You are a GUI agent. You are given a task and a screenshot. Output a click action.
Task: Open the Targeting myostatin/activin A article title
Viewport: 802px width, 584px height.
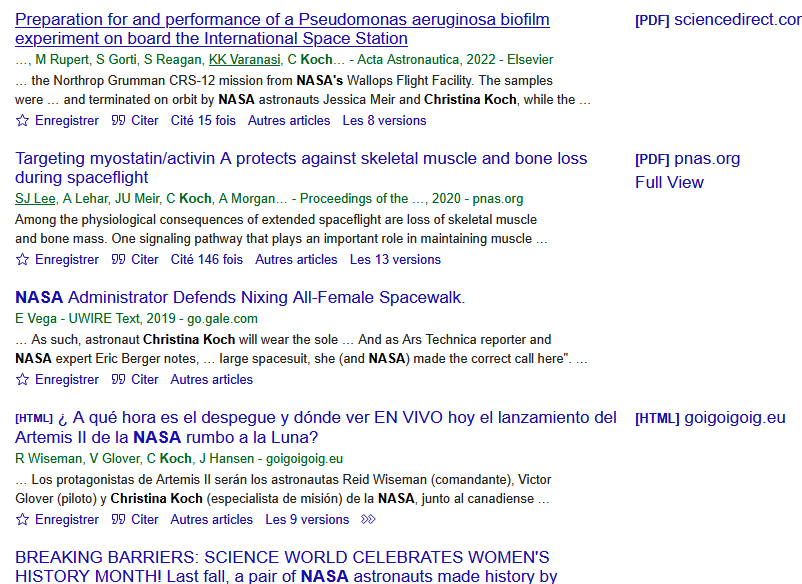[x=301, y=168]
